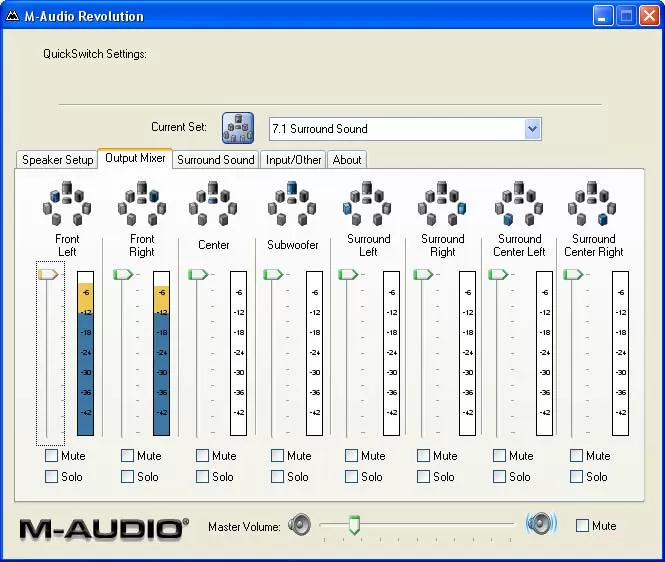Image resolution: width=665 pixels, height=562 pixels.
Task: Mute the Center channel
Action: 202,456
